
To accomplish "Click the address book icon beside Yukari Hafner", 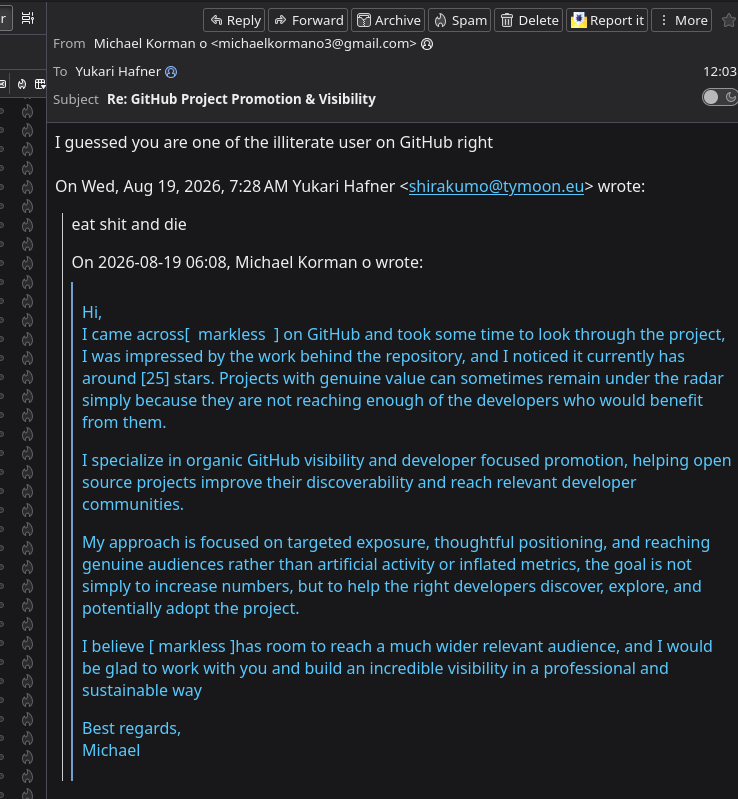I will click(x=171, y=72).
